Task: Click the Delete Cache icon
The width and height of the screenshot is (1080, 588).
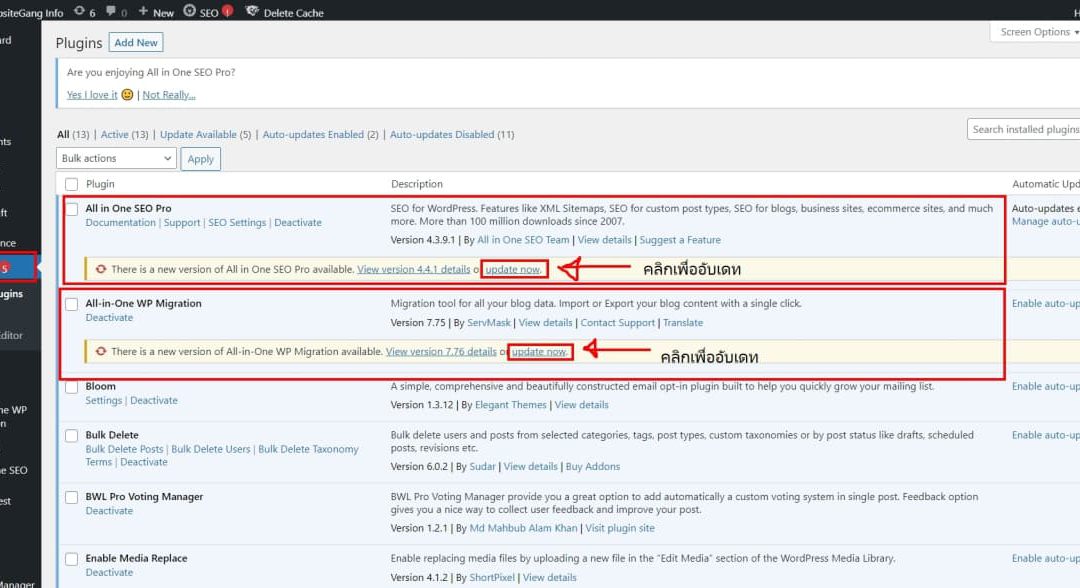Action: (252, 11)
